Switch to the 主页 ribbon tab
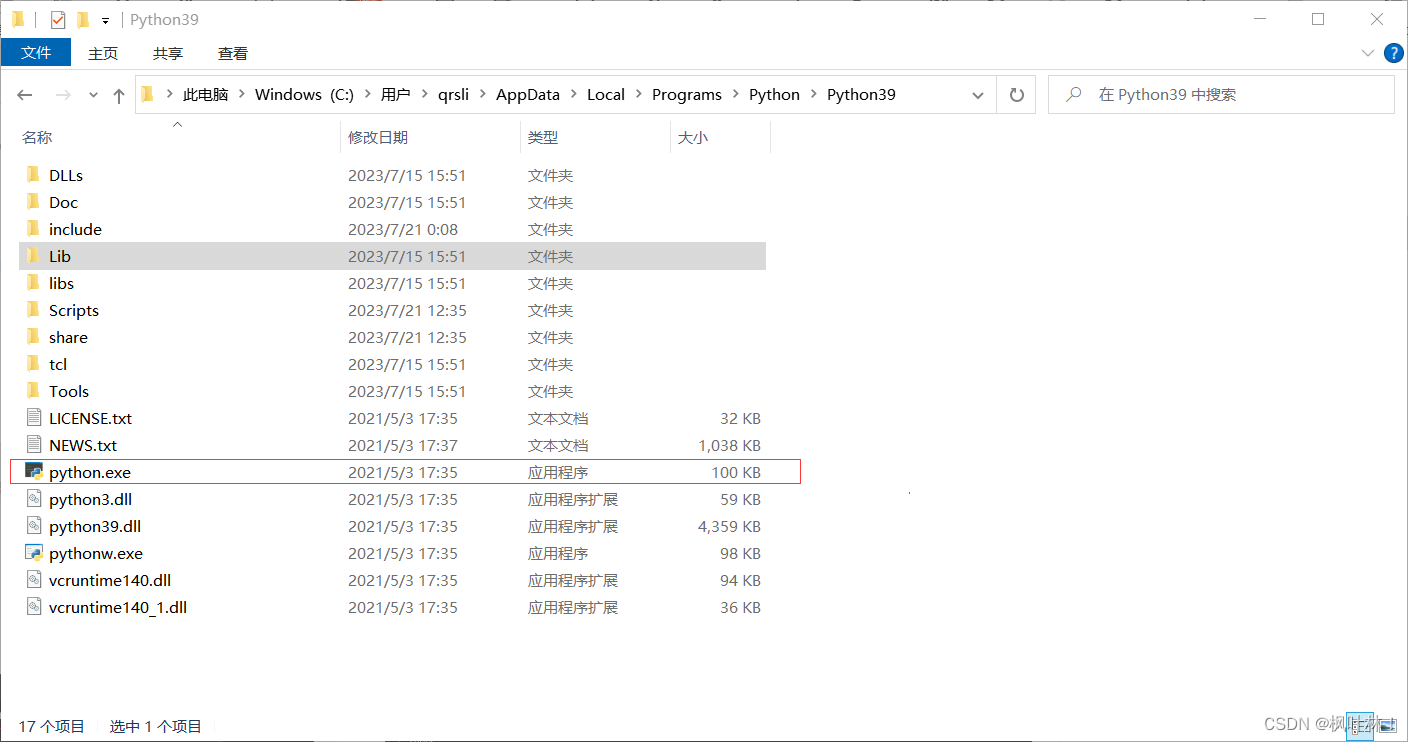 103,53
